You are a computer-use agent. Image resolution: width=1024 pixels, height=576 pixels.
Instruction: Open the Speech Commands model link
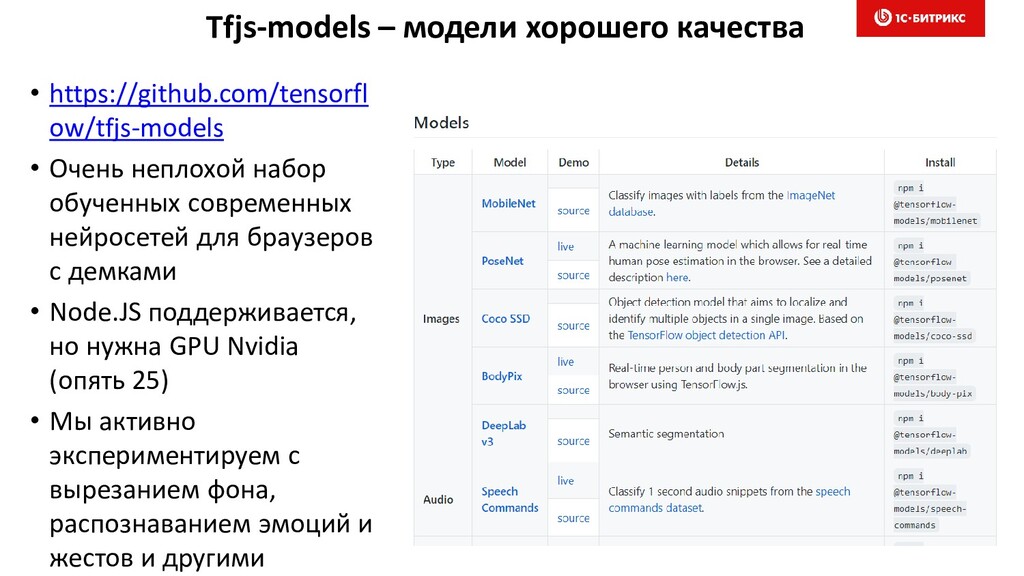click(509, 500)
